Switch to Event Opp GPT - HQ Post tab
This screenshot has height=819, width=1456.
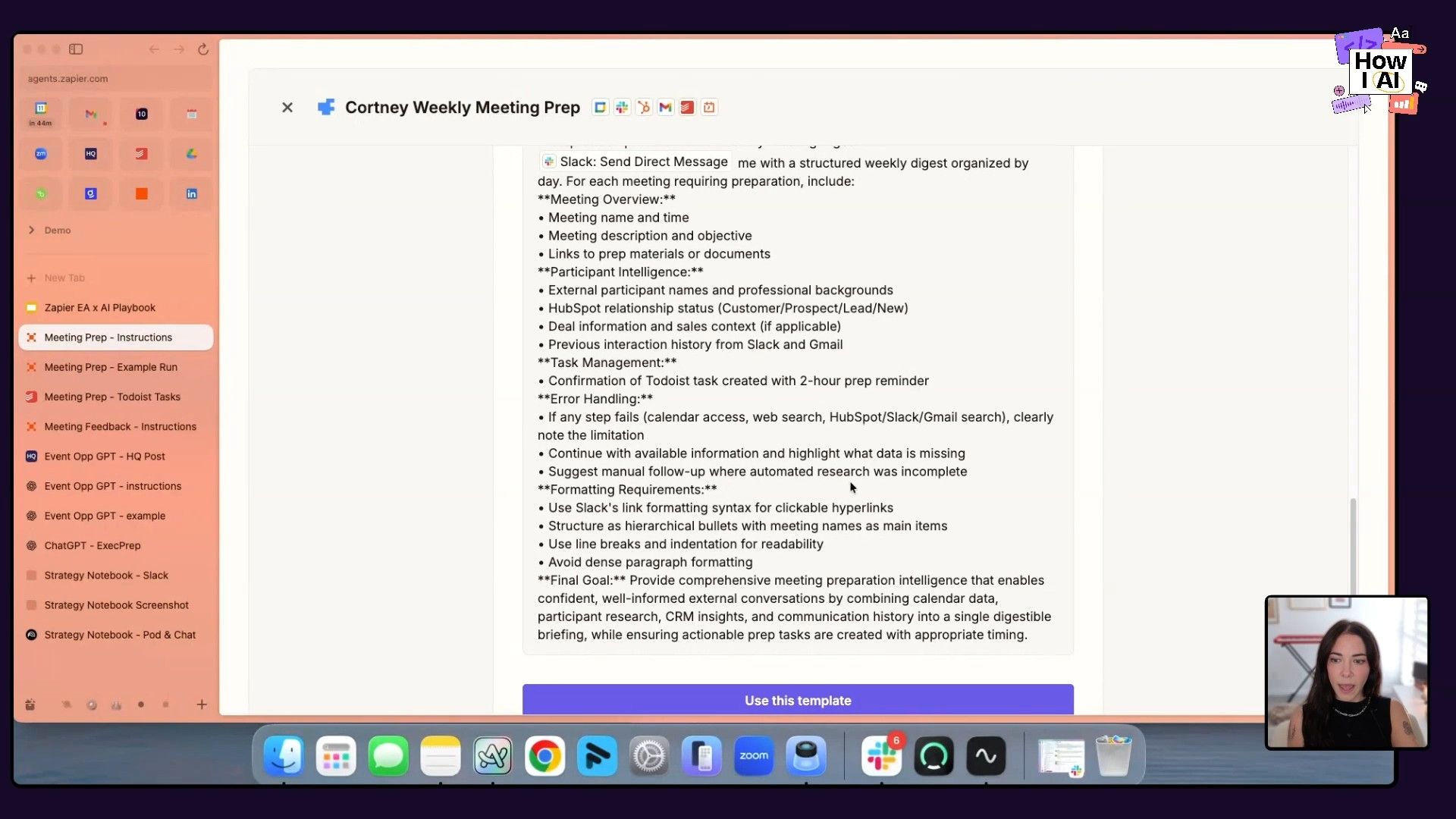tap(115, 457)
